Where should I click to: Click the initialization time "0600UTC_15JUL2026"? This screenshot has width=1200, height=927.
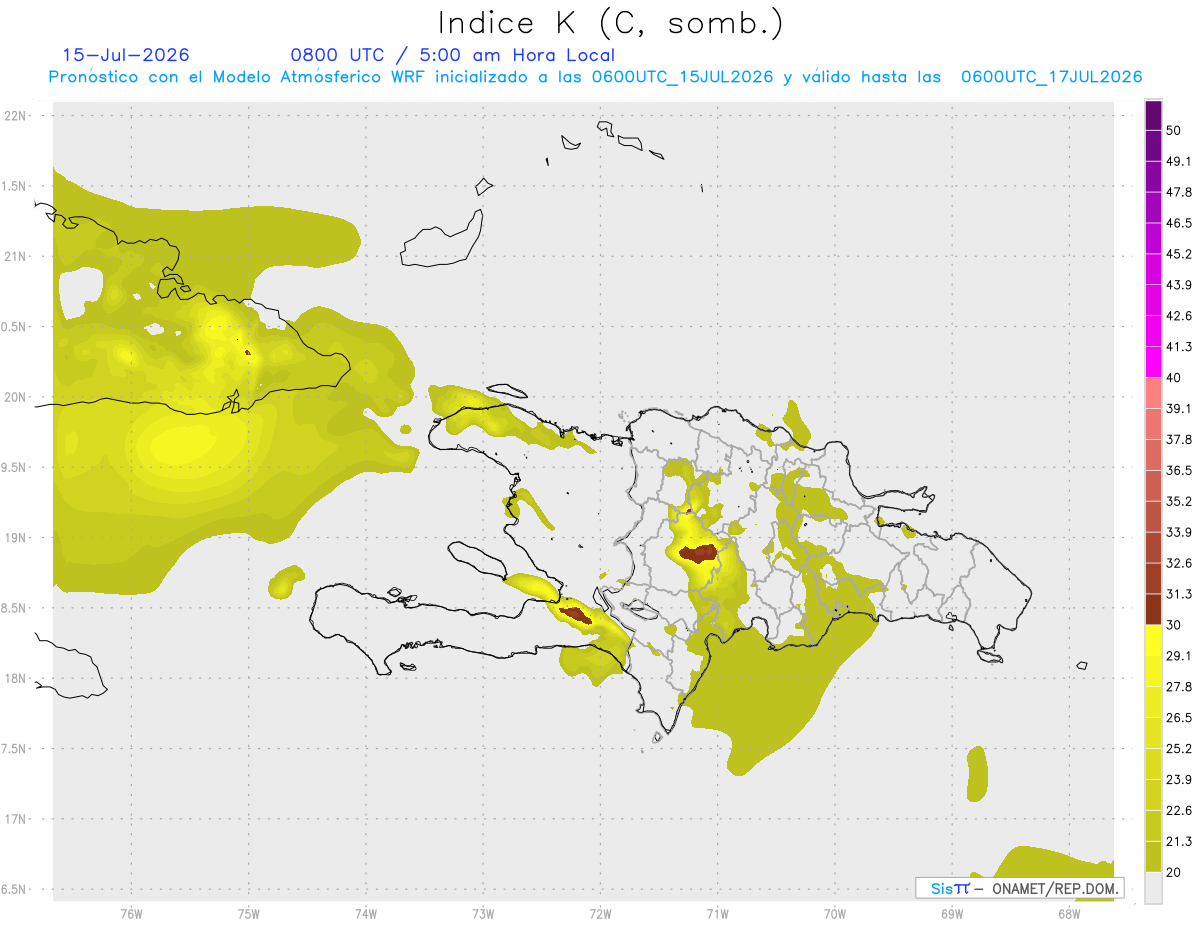[x=682, y=77]
